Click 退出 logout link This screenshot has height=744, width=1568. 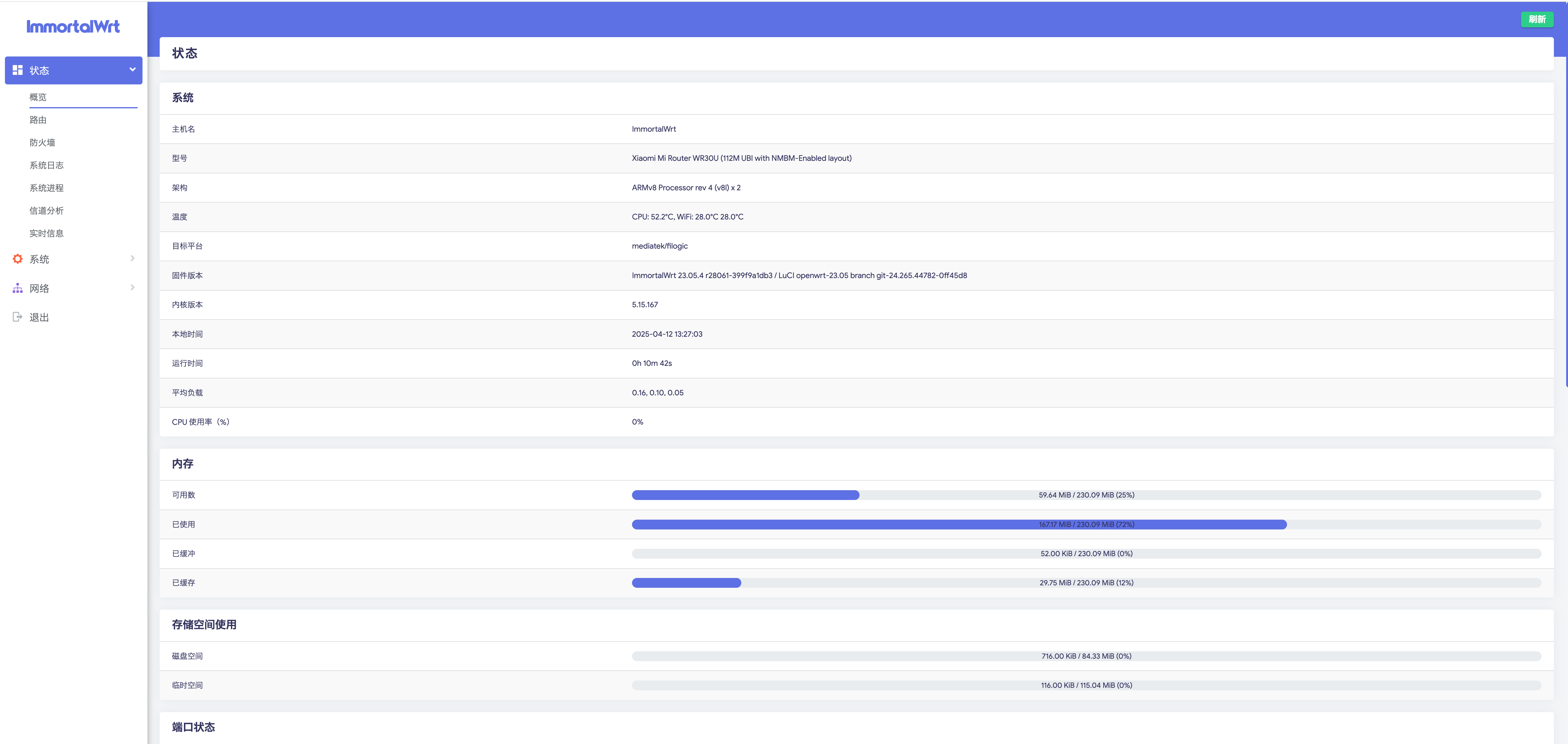[x=39, y=318]
